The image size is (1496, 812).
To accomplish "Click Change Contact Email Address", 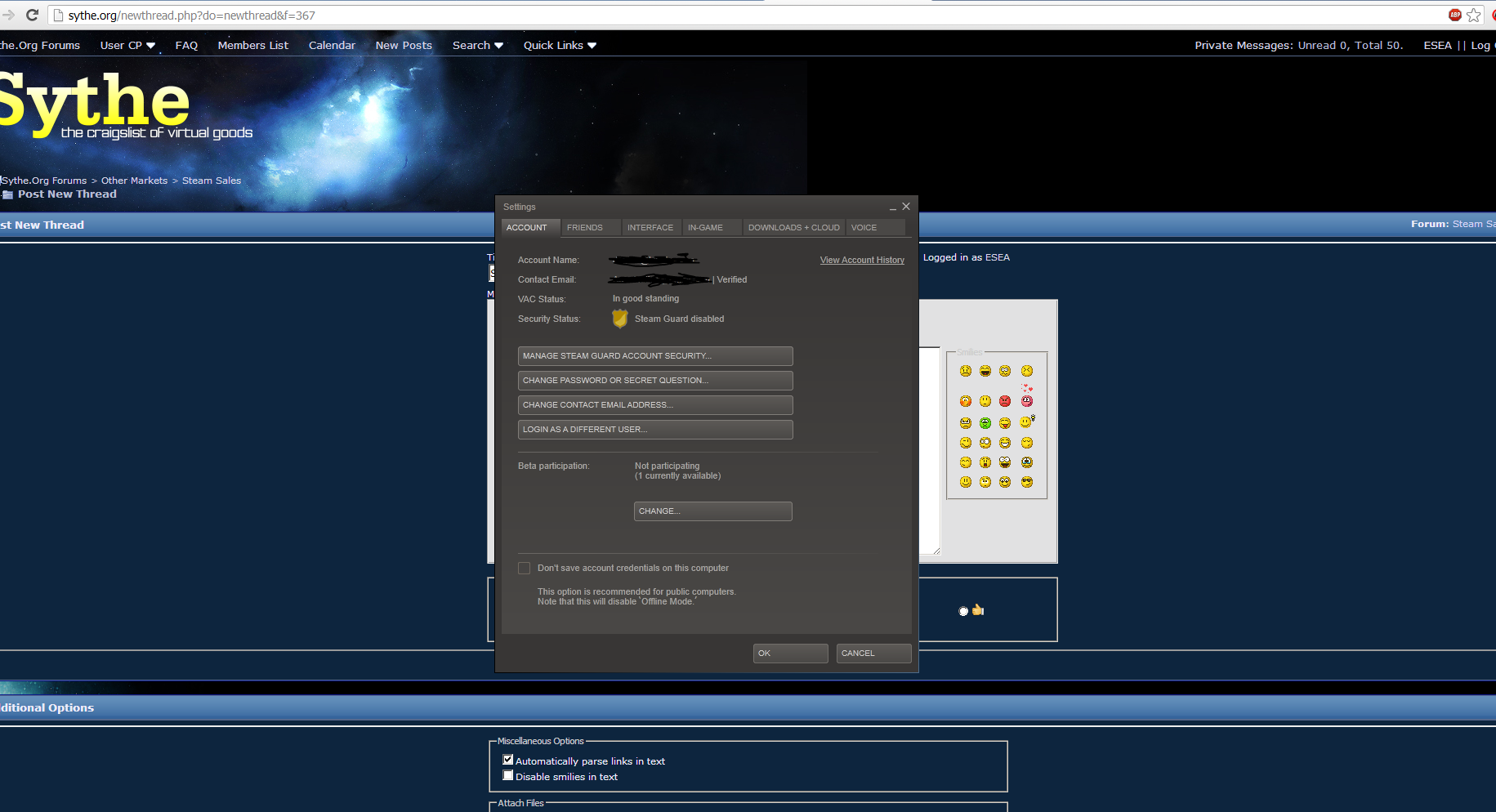I will (655, 405).
